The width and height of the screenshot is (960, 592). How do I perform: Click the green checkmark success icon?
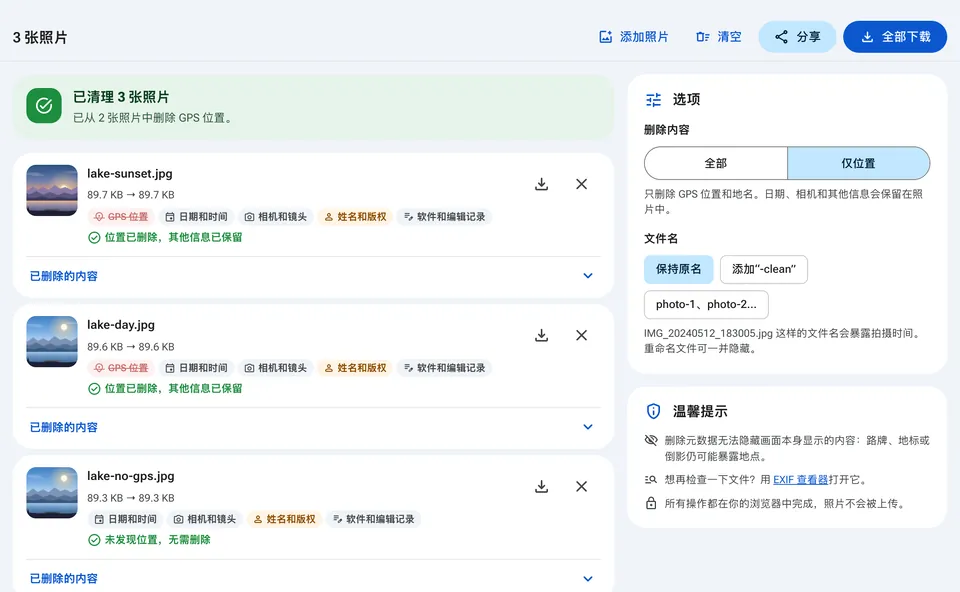coord(44,105)
